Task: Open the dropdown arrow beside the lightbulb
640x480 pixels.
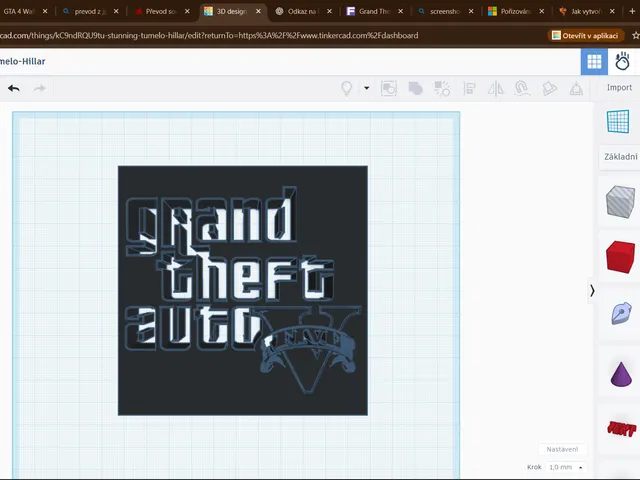Action: [x=367, y=88]
